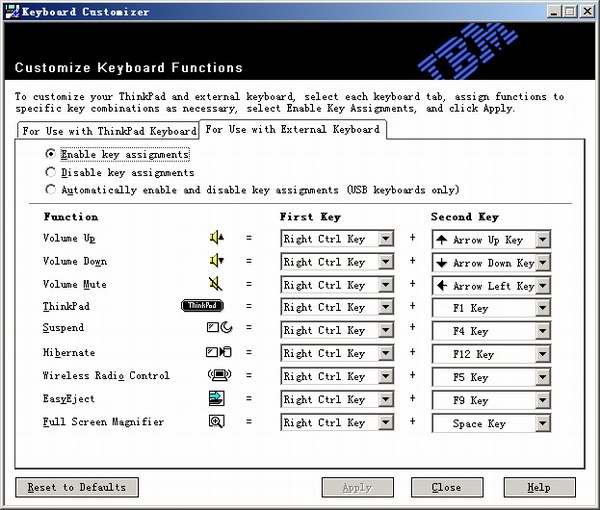Open First Key dropdown for Volume Up
The image size is (600, 510).
385,240
